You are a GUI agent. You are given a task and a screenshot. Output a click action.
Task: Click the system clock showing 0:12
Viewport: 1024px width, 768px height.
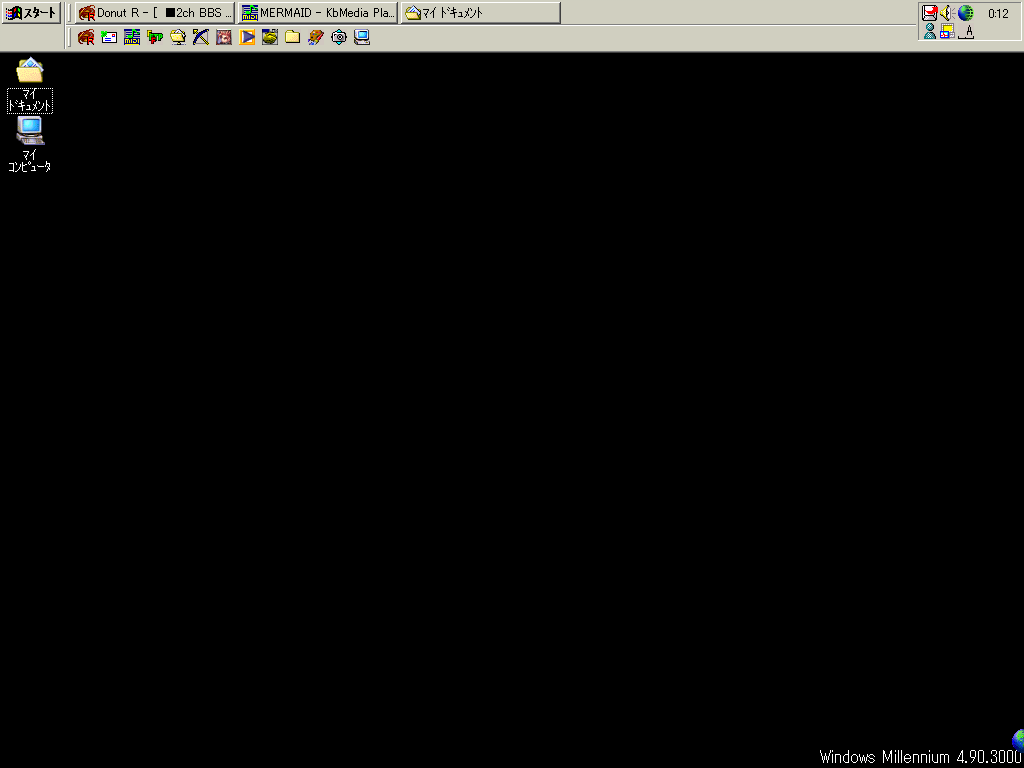[998, 14]
